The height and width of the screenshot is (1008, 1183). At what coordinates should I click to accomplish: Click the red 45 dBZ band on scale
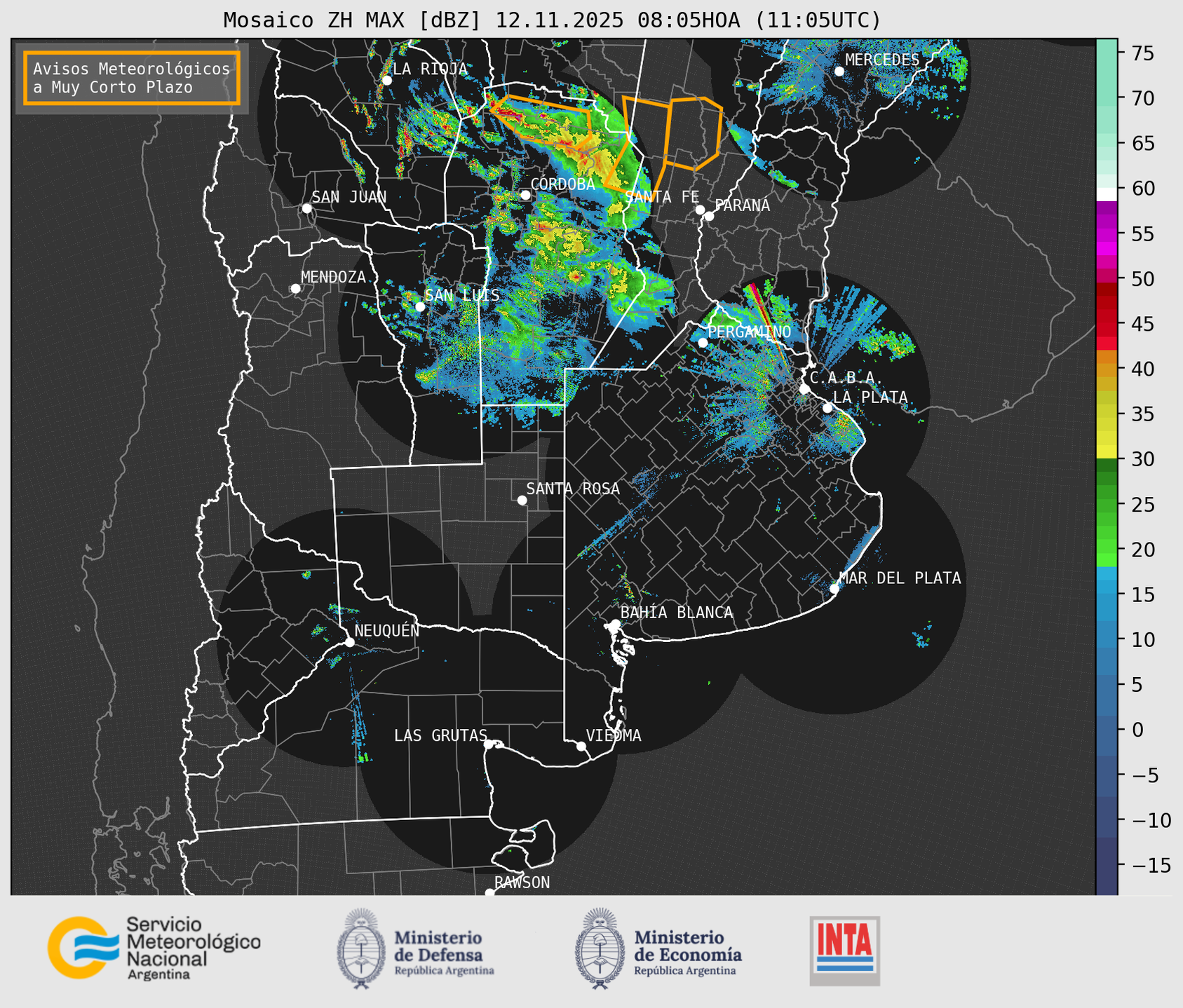1106,324
